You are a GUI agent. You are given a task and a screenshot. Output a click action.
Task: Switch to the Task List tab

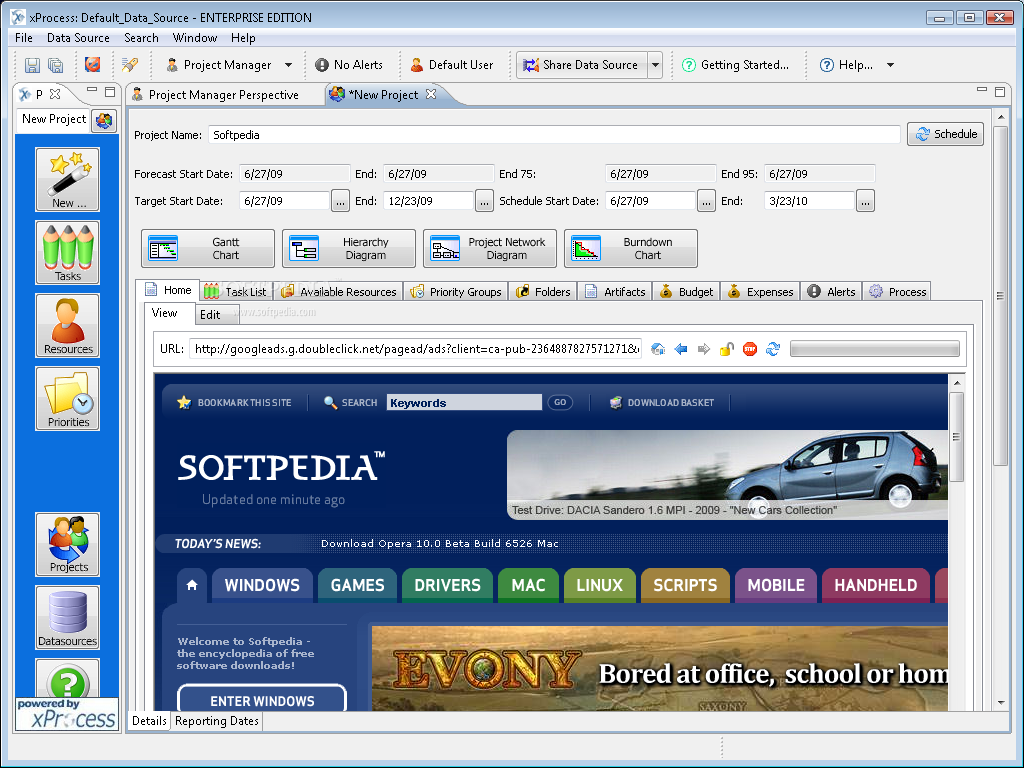click(x=235, y=291)
